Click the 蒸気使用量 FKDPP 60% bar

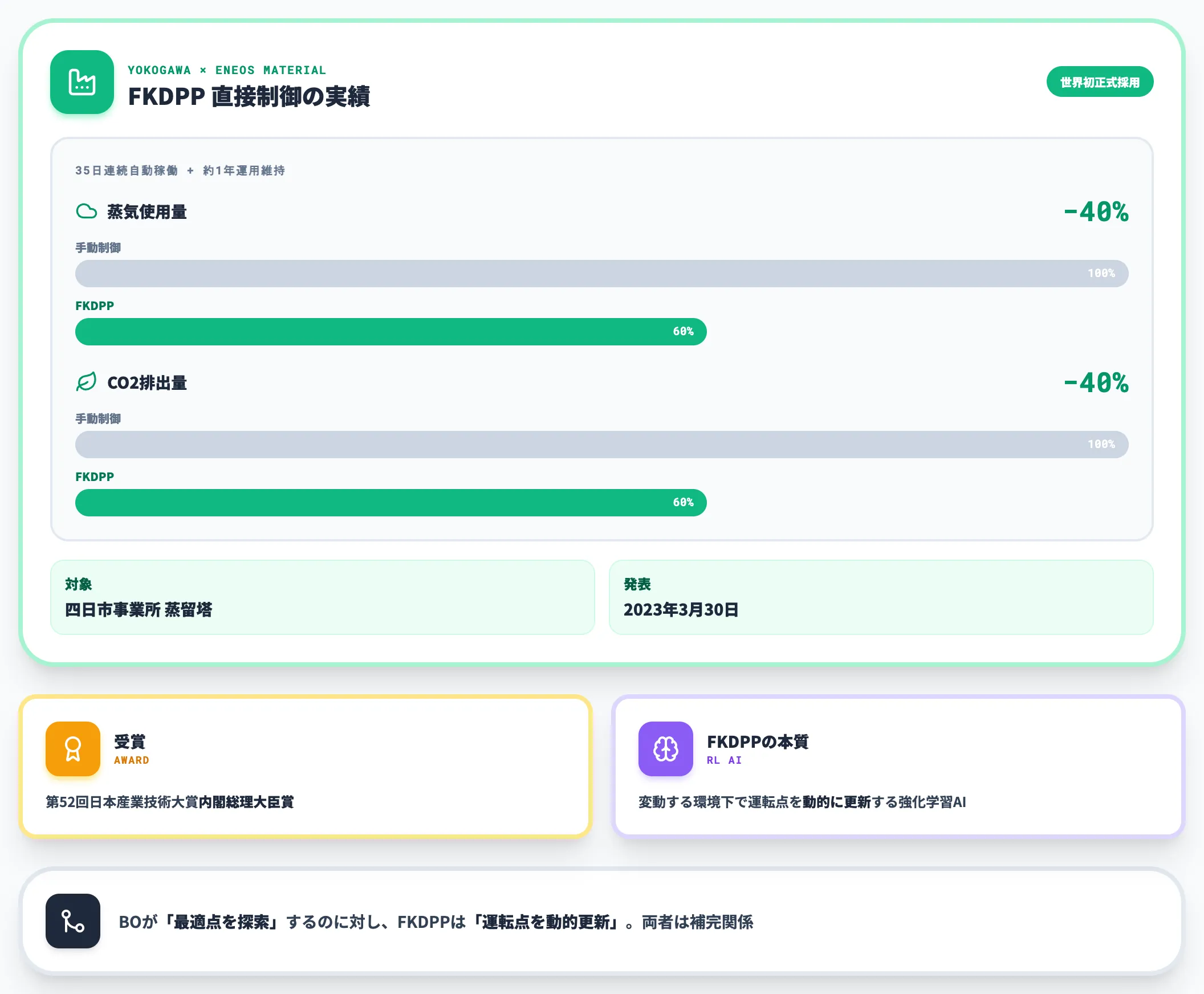(x=391, y=332)
